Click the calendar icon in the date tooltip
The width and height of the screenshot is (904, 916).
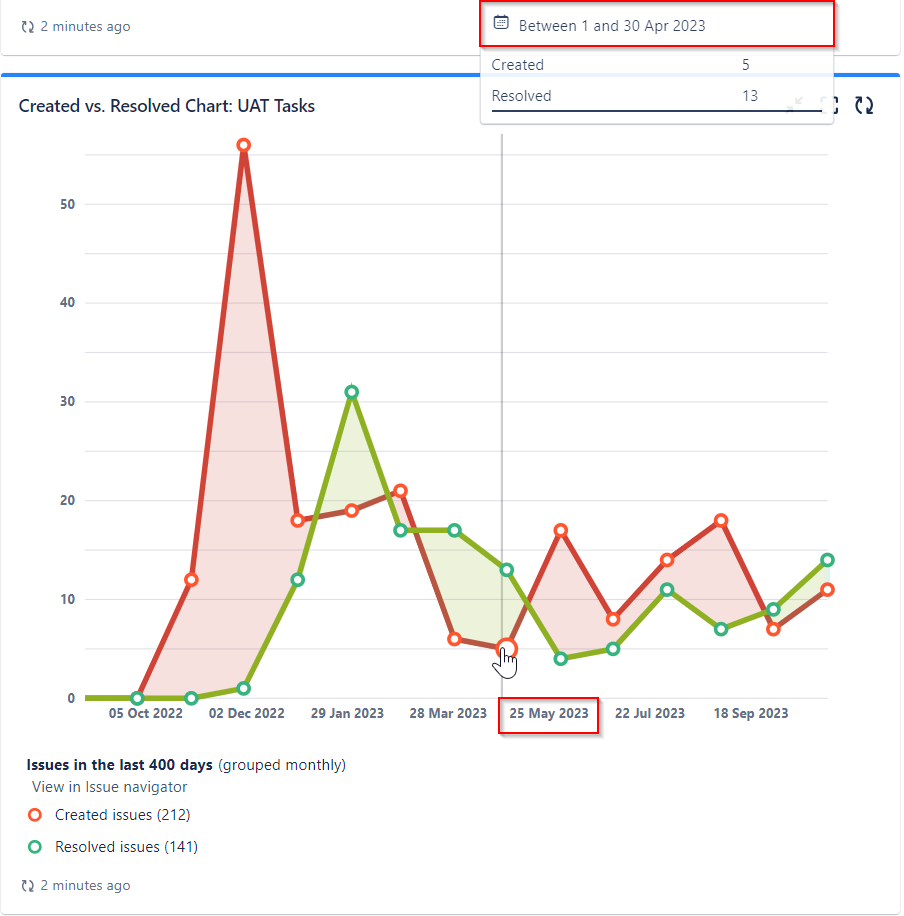point(501,23)
